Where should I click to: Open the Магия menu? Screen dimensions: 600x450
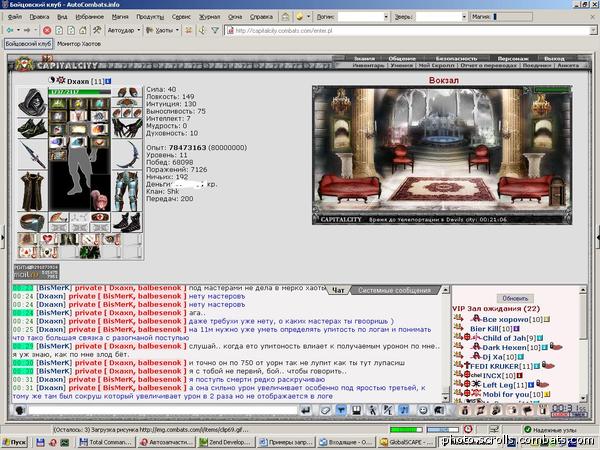point(120,17)
